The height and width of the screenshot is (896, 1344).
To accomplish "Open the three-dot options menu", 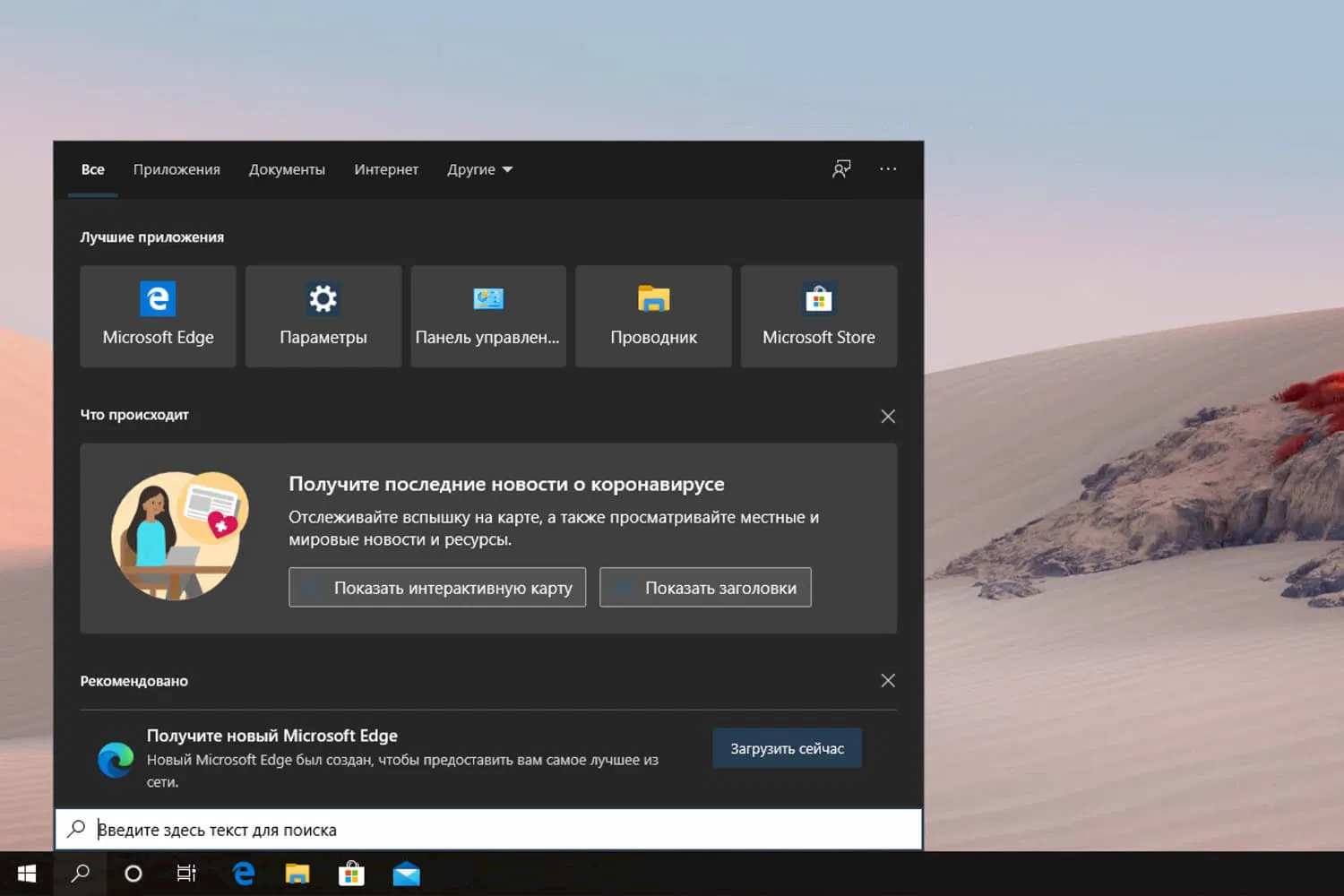I will [888, 169].
